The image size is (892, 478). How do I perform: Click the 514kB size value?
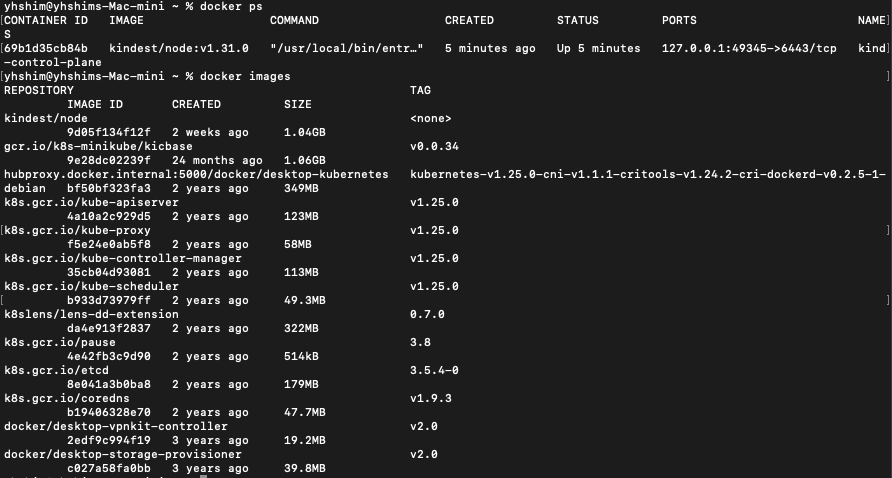pos(302,356)
